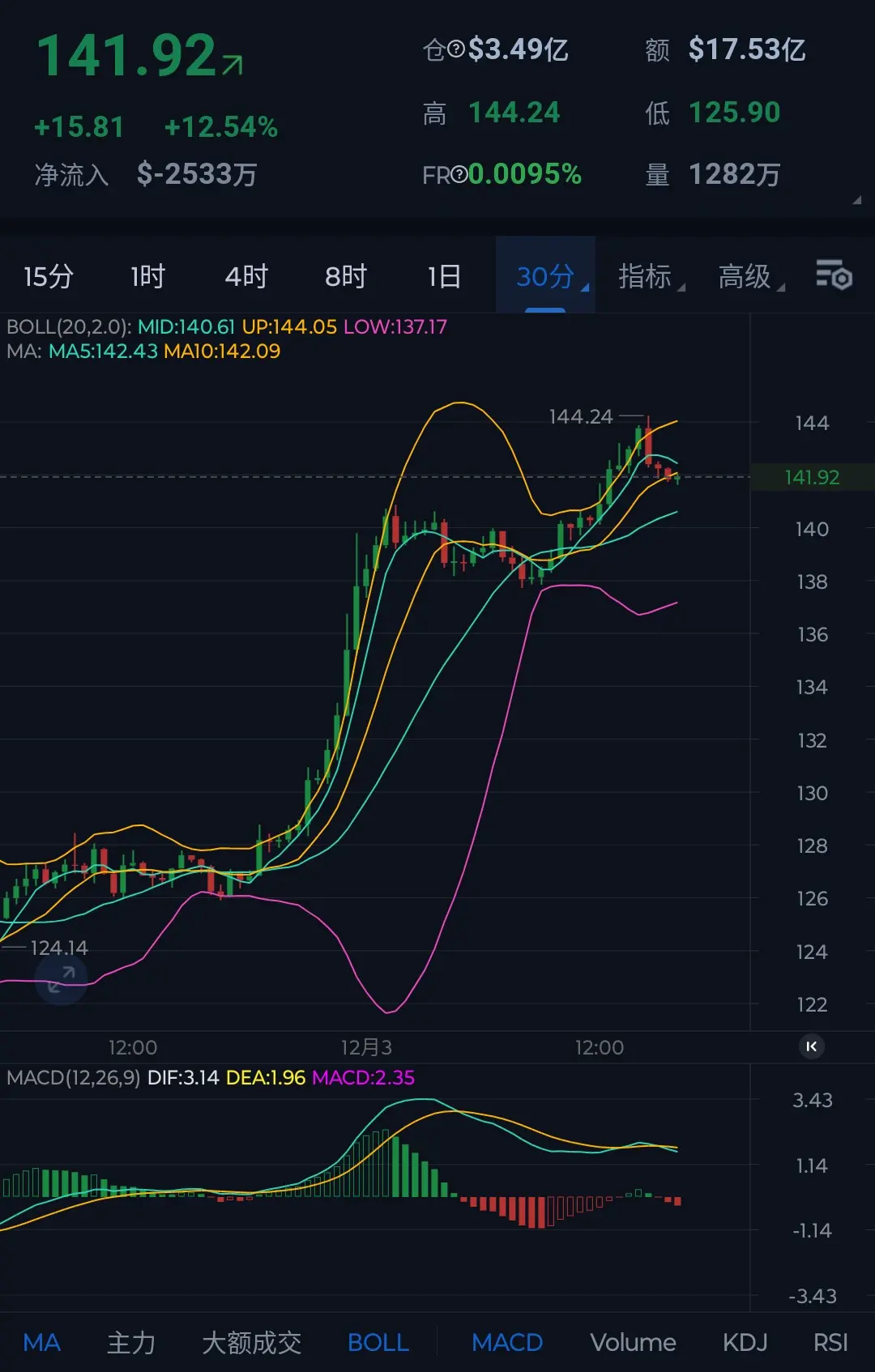
Task: Tap the price up arrow icon
Action: [x=233, y=66]
